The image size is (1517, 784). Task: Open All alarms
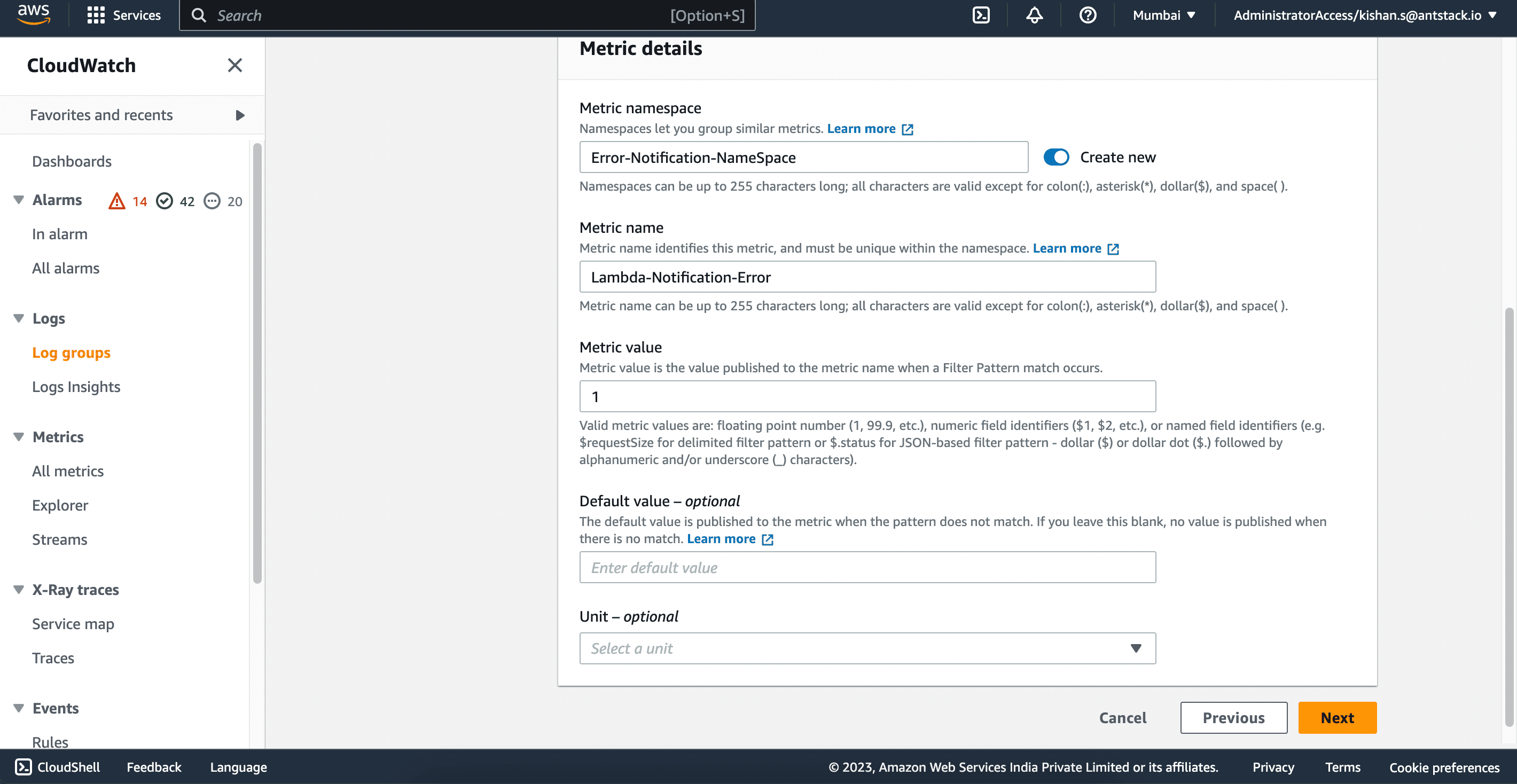pos(65,269)
